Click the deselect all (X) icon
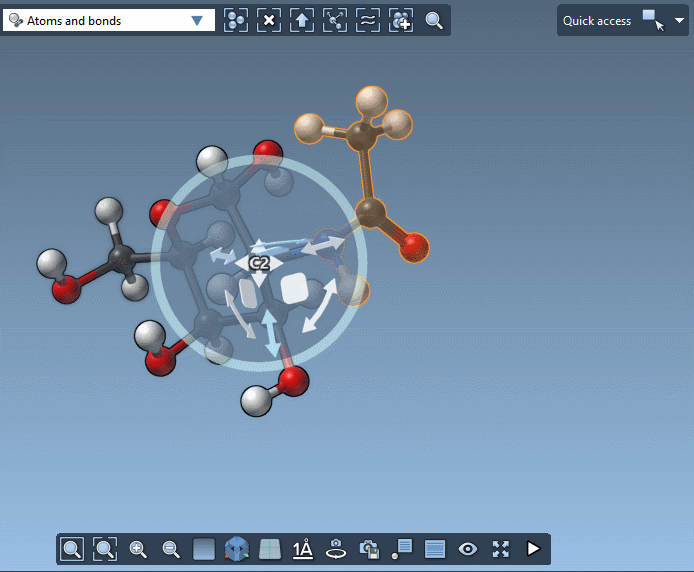 [269, 20]
